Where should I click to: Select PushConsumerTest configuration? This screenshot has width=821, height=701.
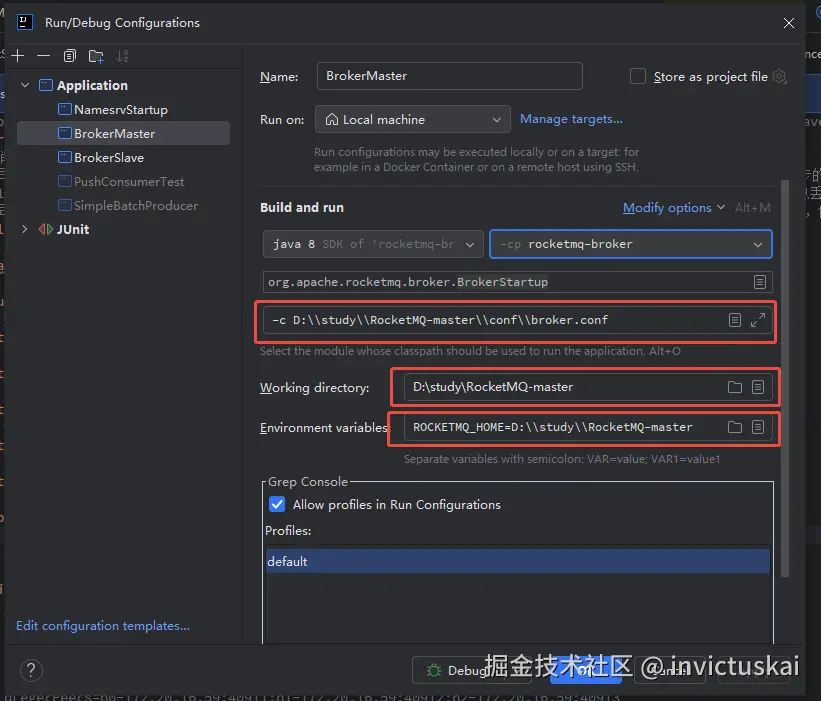[129, 182]
